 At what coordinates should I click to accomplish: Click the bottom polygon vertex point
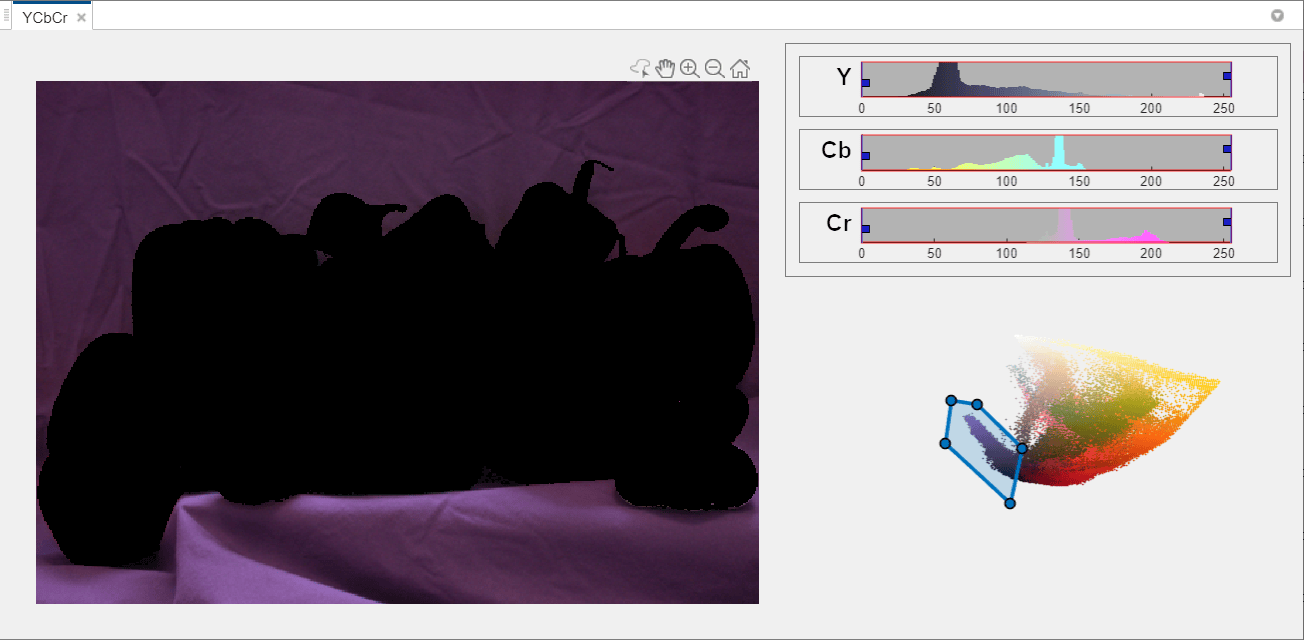tap(1010, 503)
